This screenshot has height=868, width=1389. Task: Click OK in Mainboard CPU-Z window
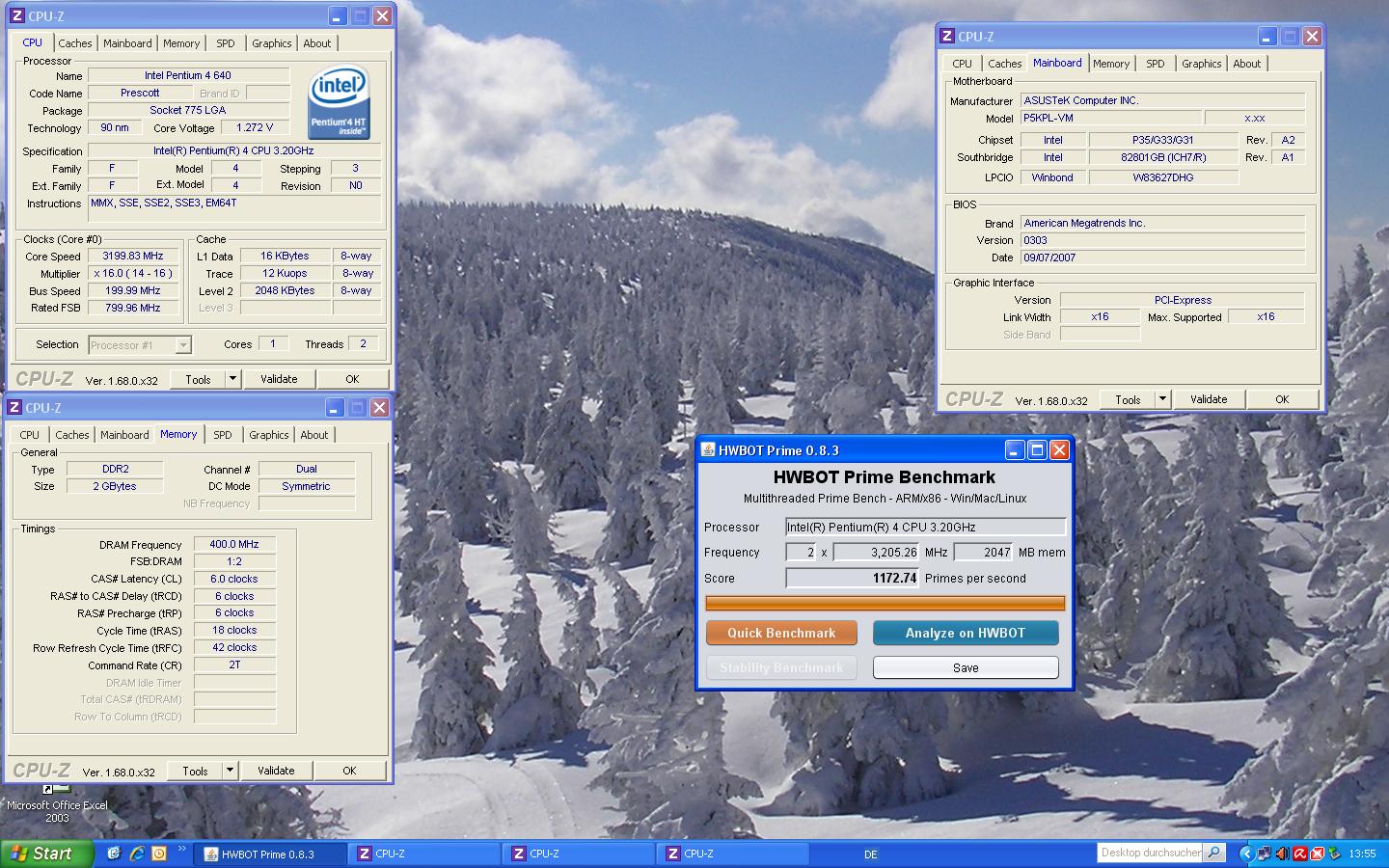click(x=1282, y=399)
